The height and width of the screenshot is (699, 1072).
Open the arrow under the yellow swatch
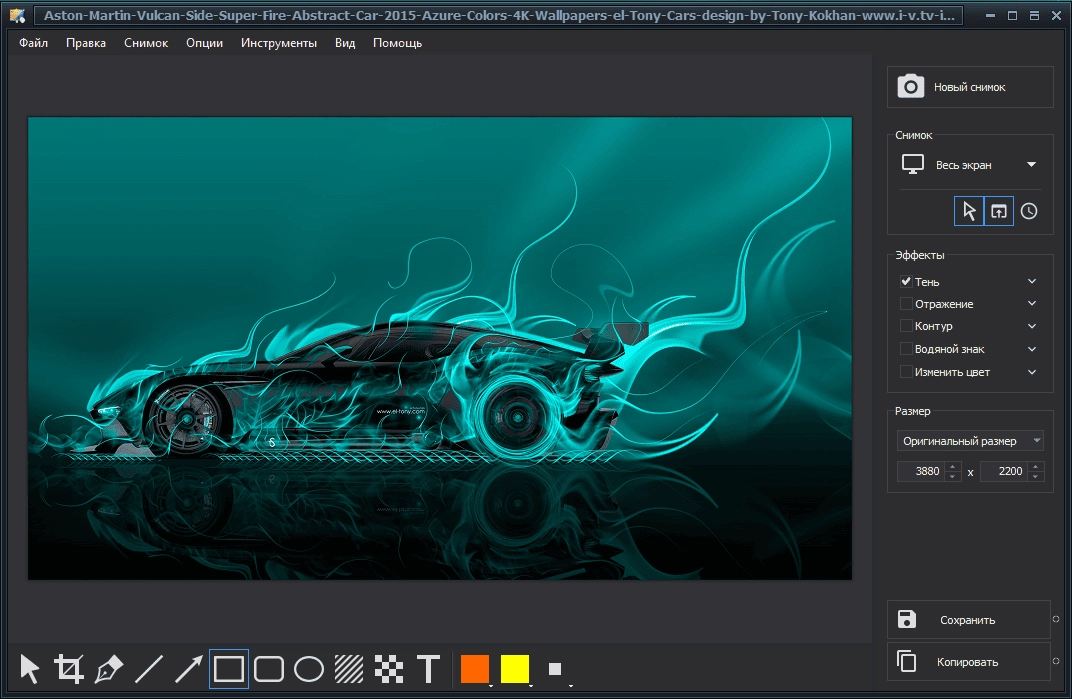pos(531,685)
